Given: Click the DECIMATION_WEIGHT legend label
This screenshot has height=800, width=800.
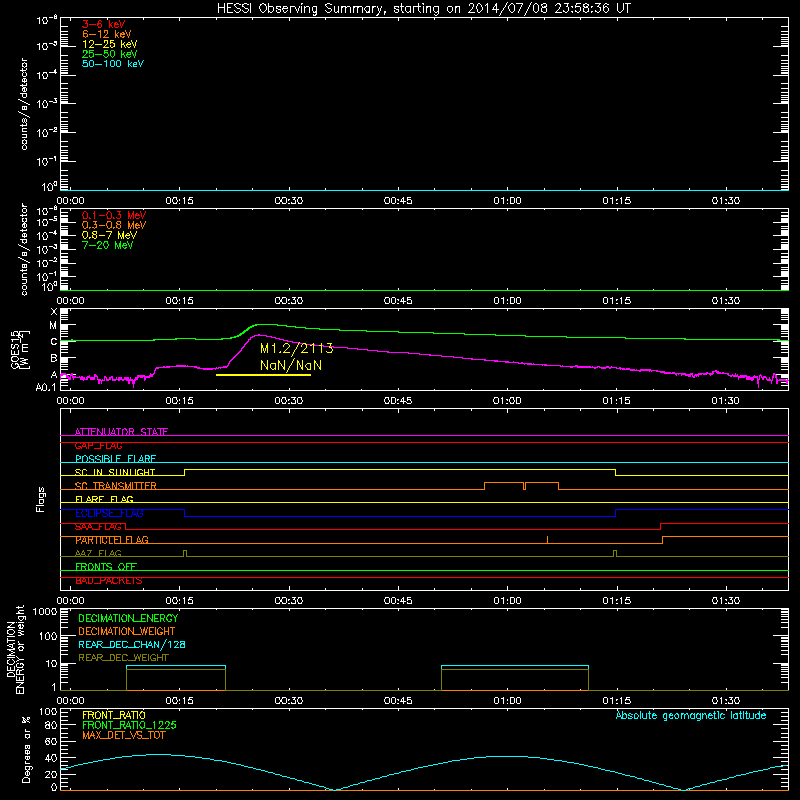Looking at the screenshot, I should click(127, 631).
